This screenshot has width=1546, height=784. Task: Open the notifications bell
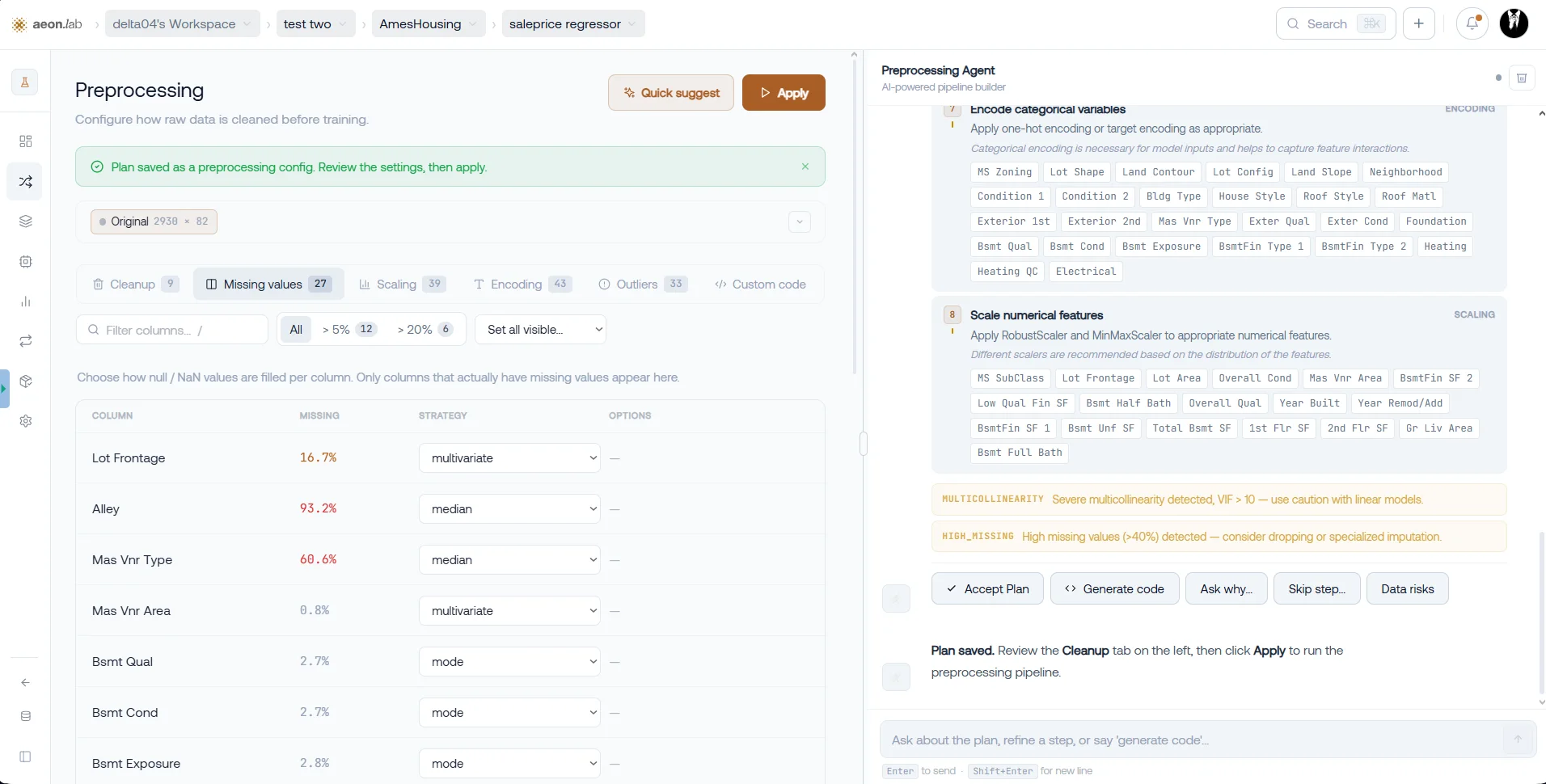coord(1472,23)
